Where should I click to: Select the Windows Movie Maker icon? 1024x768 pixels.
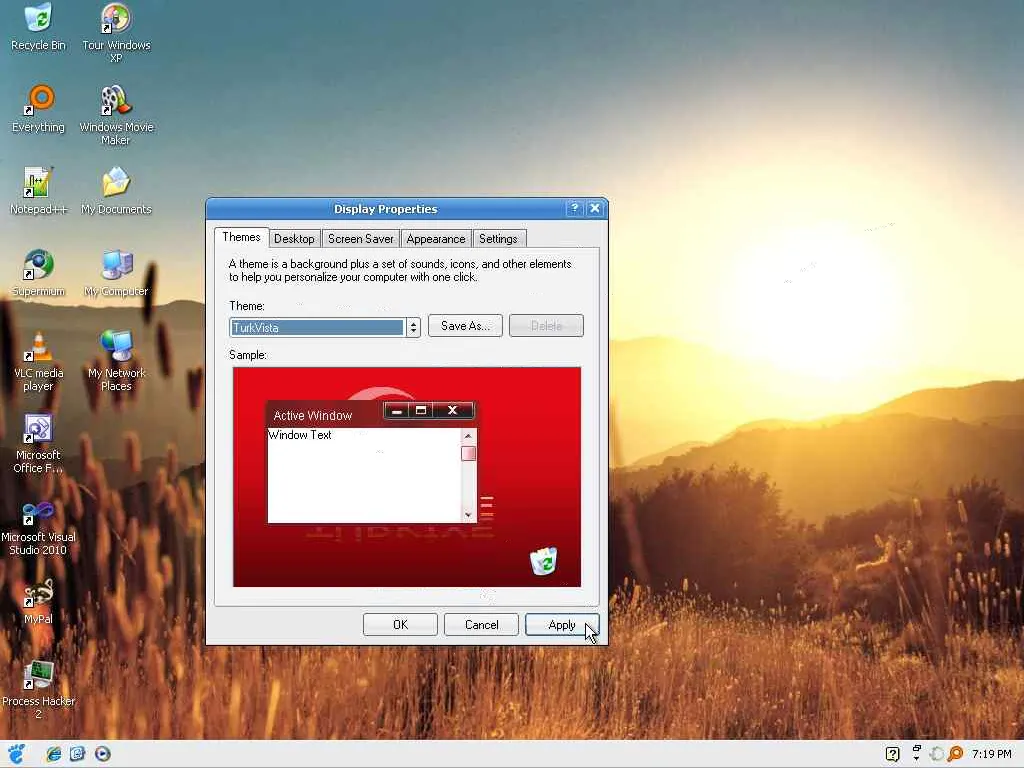[x=116, y=115]
